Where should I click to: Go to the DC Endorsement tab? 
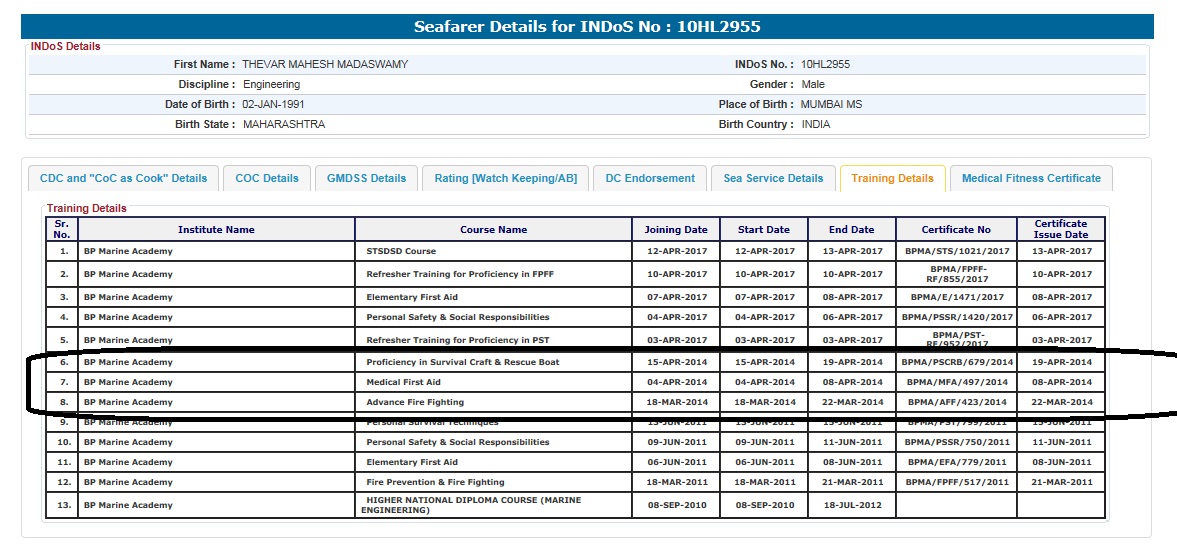coord(650,178)
